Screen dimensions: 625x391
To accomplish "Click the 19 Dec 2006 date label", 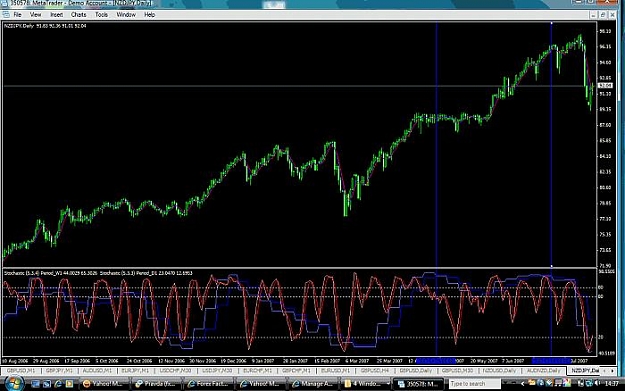I will click(233, 361).
